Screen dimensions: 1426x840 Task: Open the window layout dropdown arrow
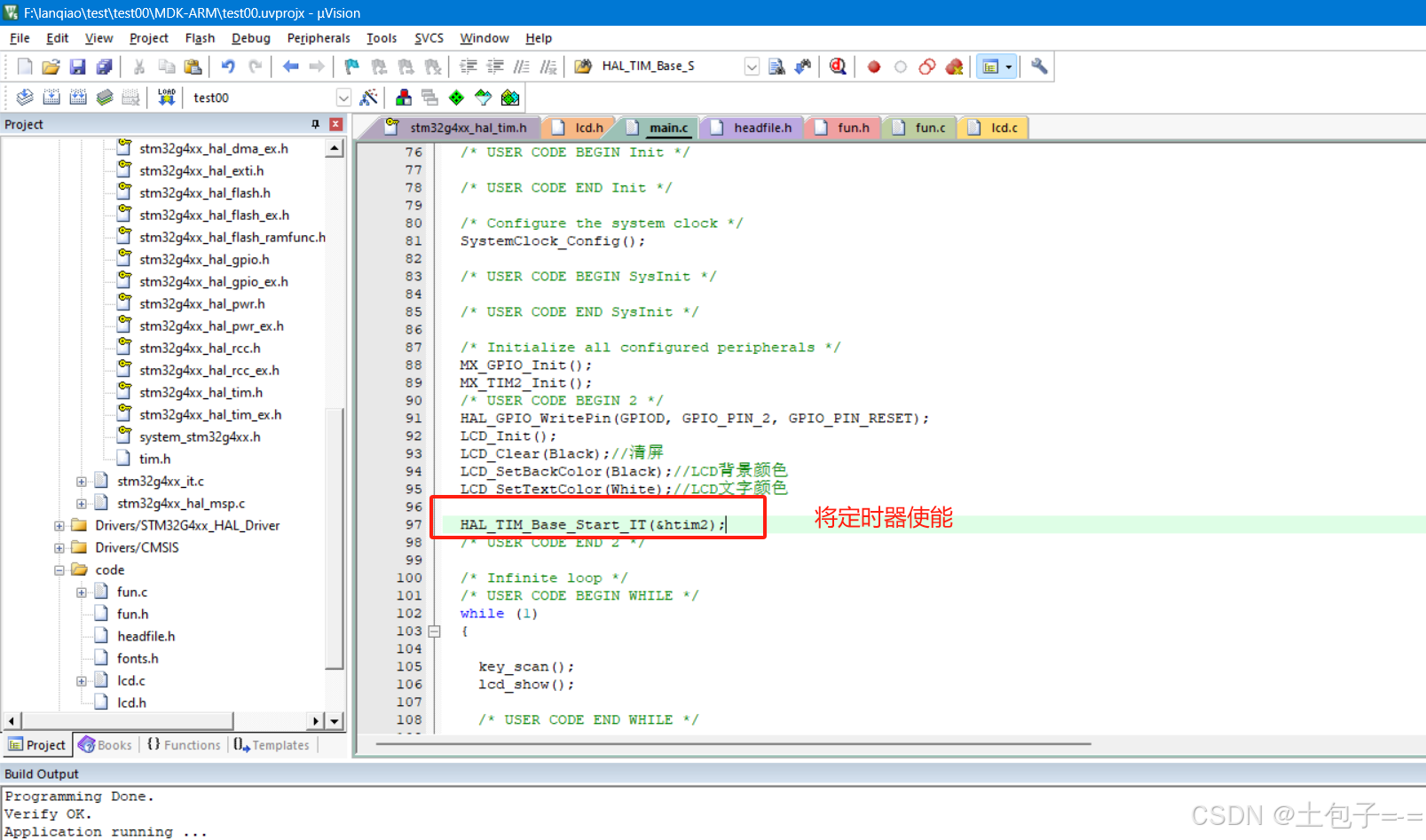click(x=1008, y=67)
